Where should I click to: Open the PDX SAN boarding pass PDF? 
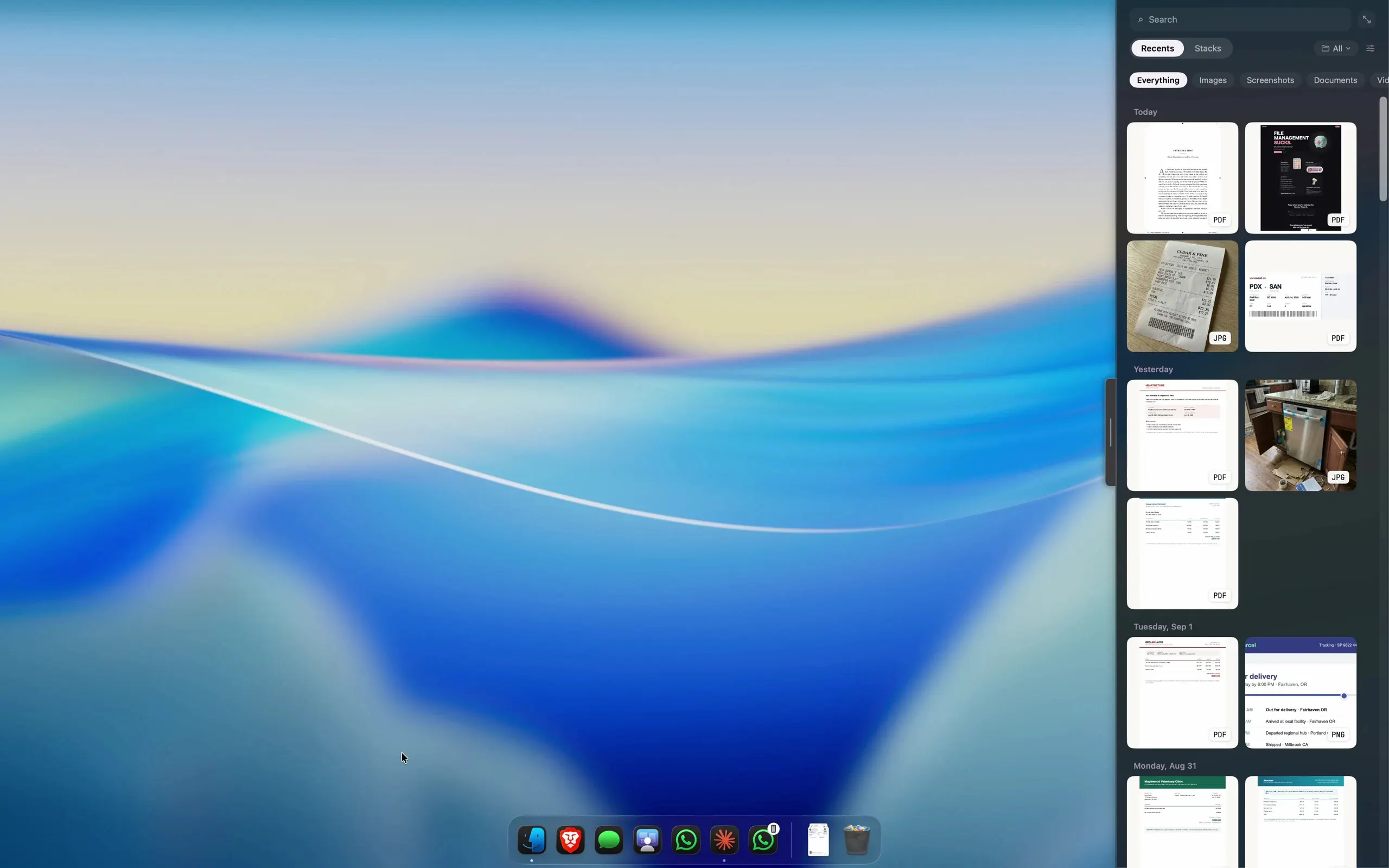click(1300, 296)
